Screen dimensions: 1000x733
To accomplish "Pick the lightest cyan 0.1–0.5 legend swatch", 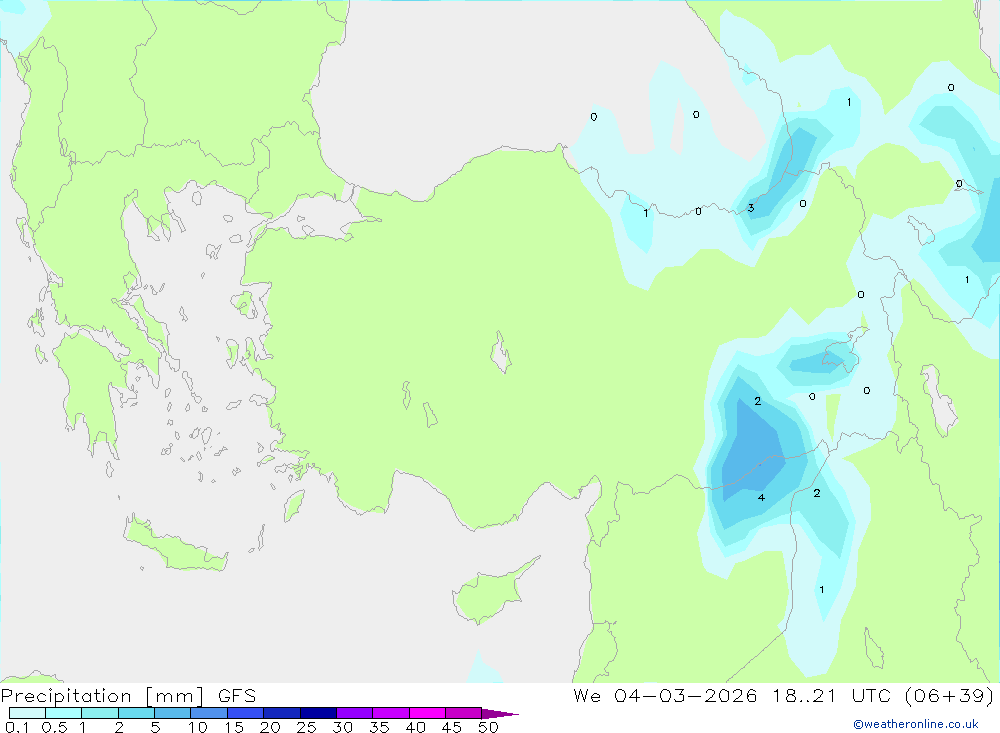I will [27, 713].
